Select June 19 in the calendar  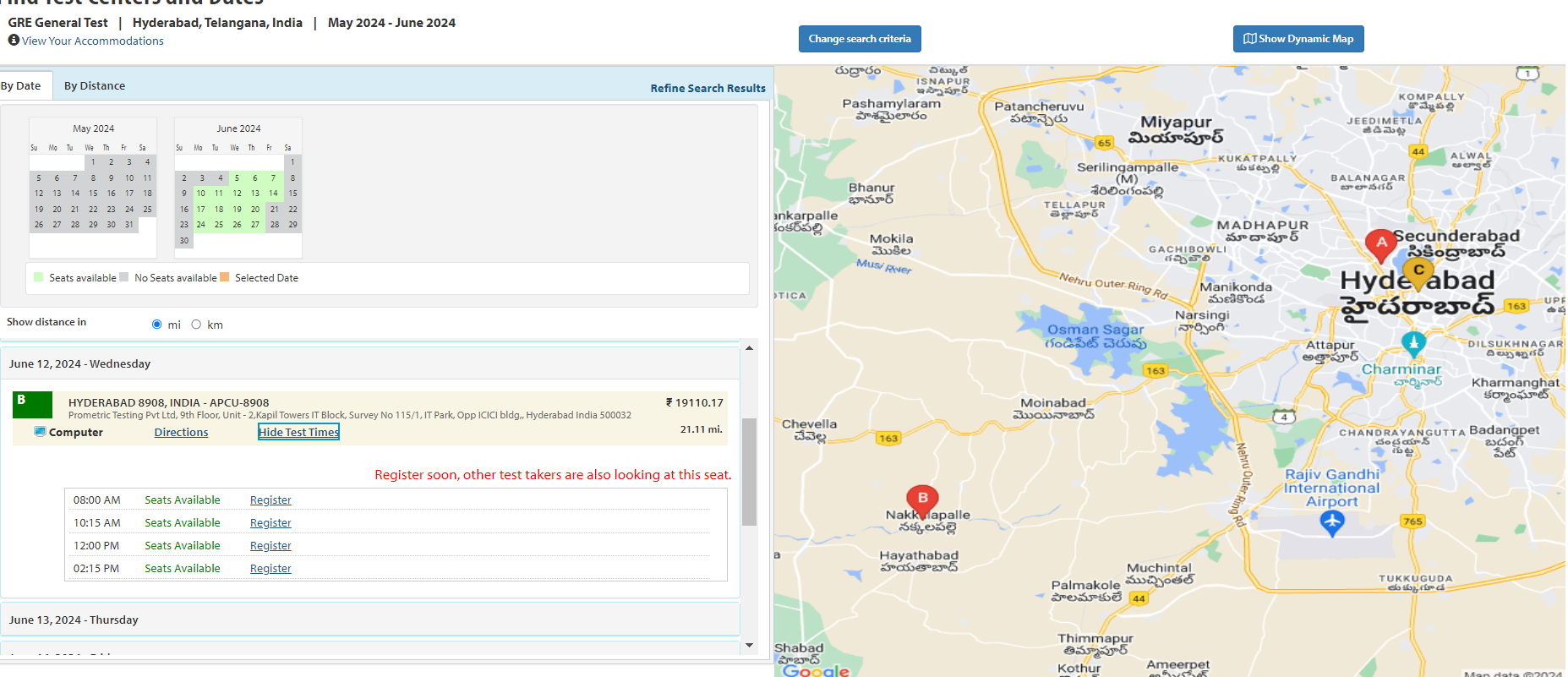pos(237,210)
